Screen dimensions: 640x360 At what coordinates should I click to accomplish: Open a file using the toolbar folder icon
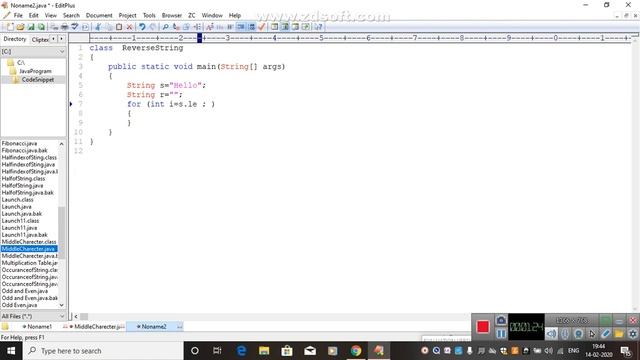click(x=20, y=27)
